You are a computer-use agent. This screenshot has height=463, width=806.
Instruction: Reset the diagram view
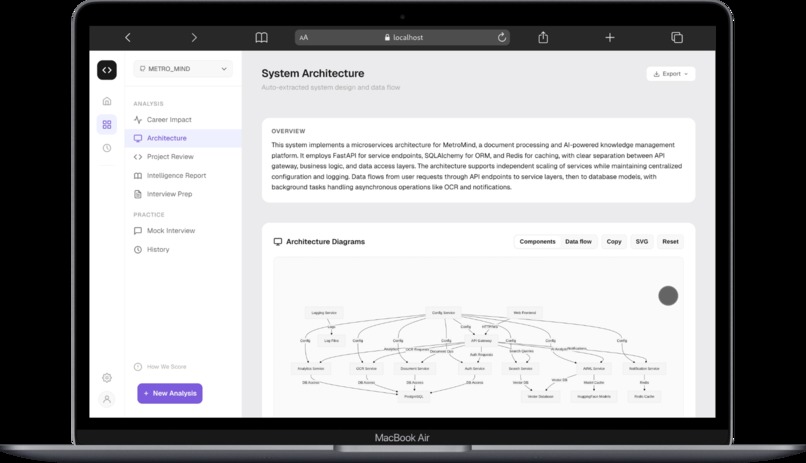tap(670, 242)
